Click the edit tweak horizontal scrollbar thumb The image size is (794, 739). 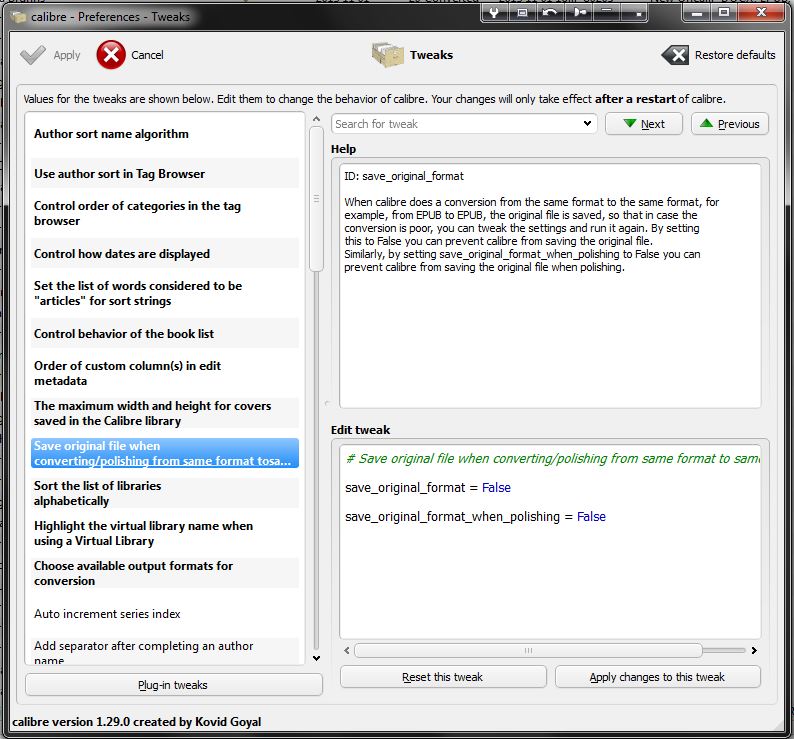pyautogui.click(x=528, y=650)
